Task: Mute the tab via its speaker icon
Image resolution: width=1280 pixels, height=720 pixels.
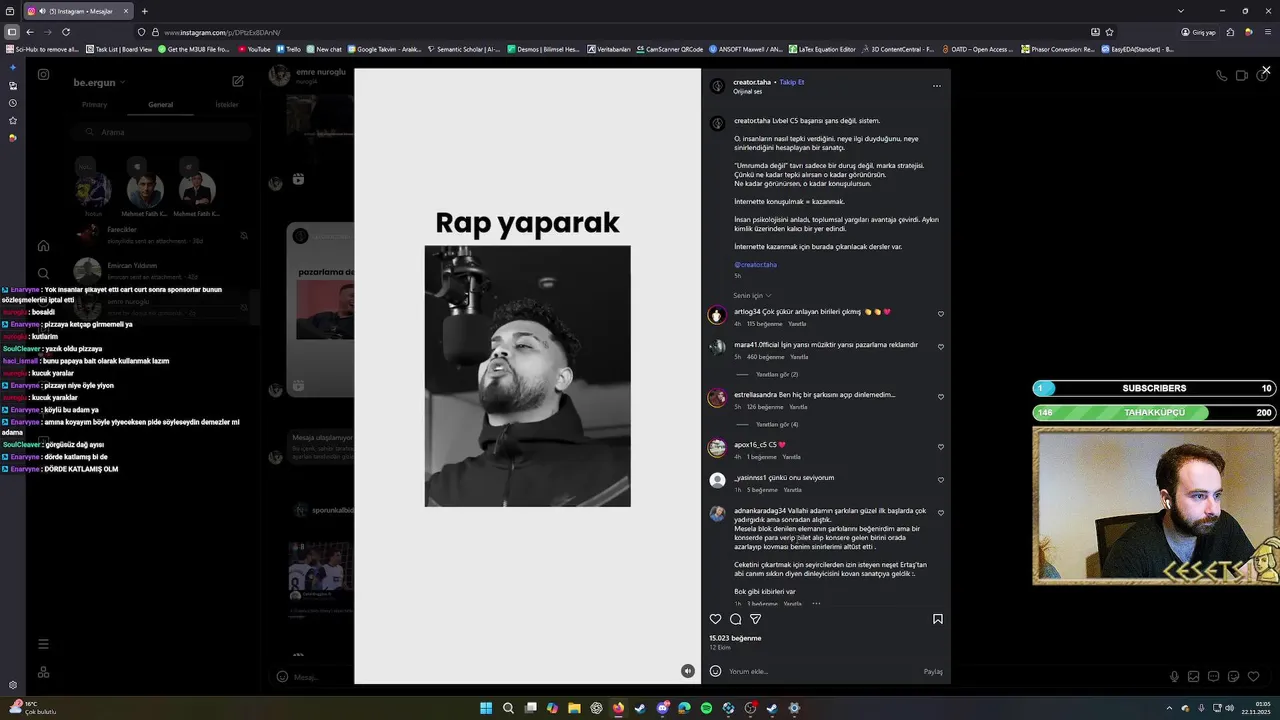Action: coord(42,11)
